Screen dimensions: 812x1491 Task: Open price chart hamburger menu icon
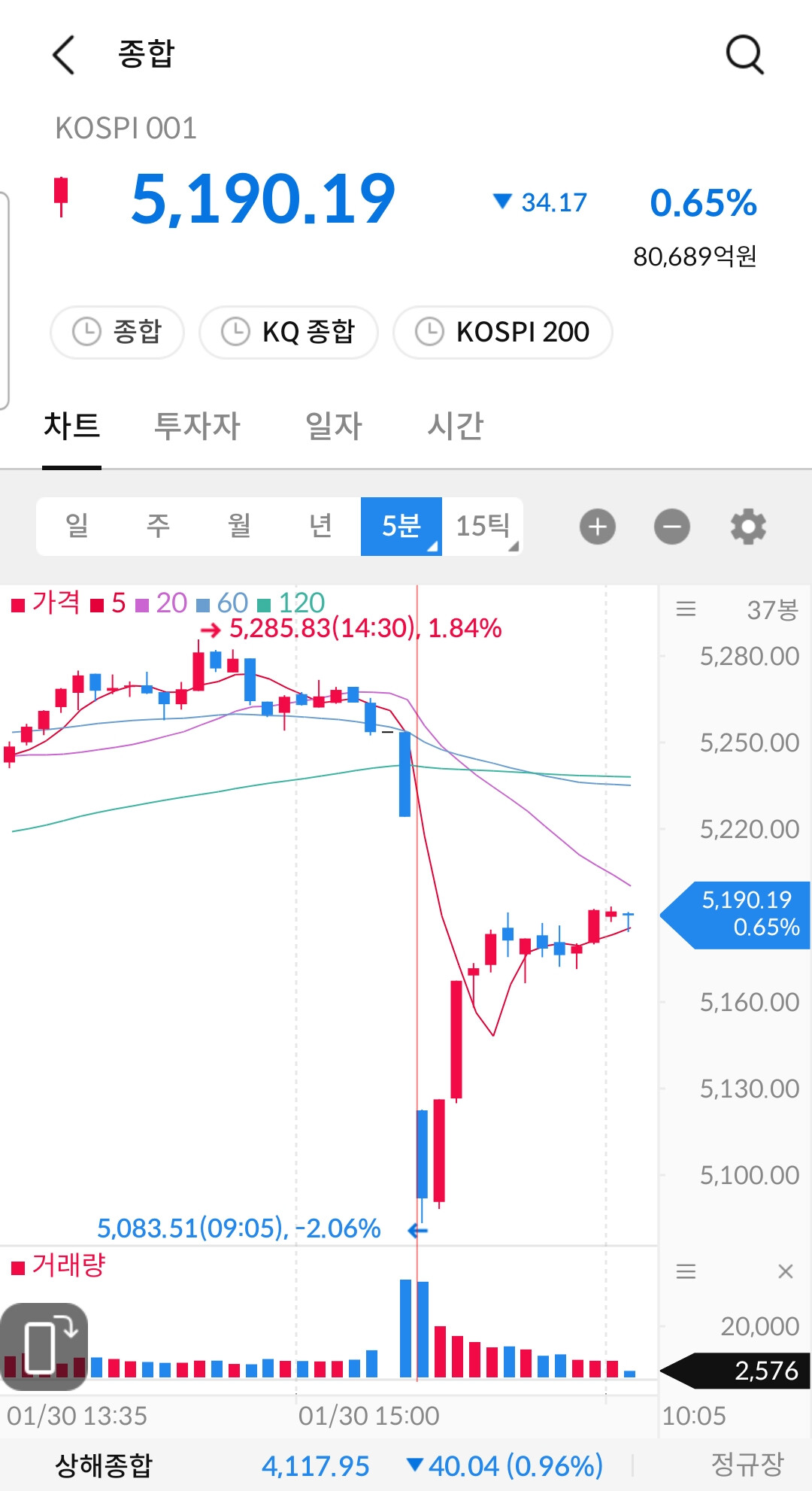686,609
